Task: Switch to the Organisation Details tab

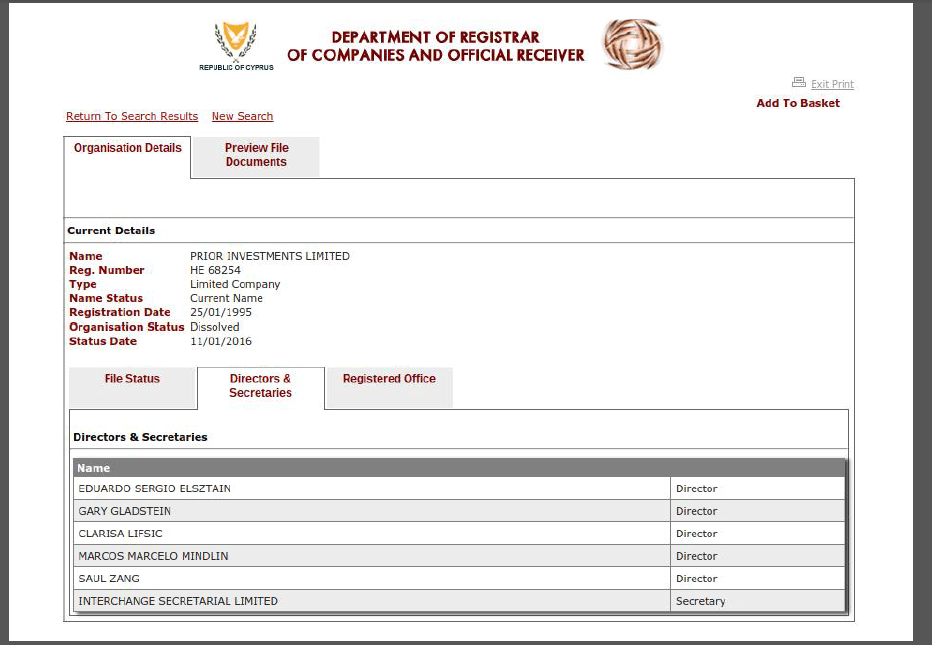Action: (128, 148)
